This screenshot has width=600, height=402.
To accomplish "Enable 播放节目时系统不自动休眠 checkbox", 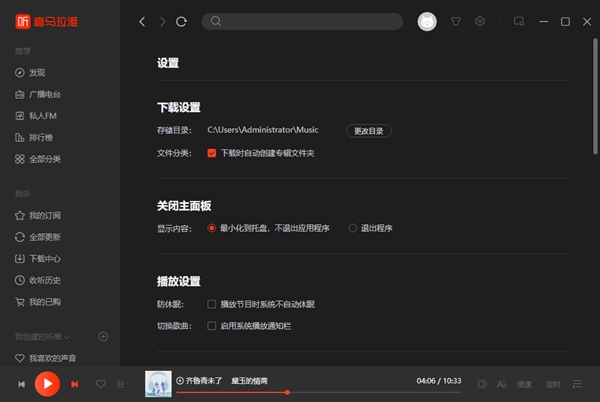I will (212, 304).
